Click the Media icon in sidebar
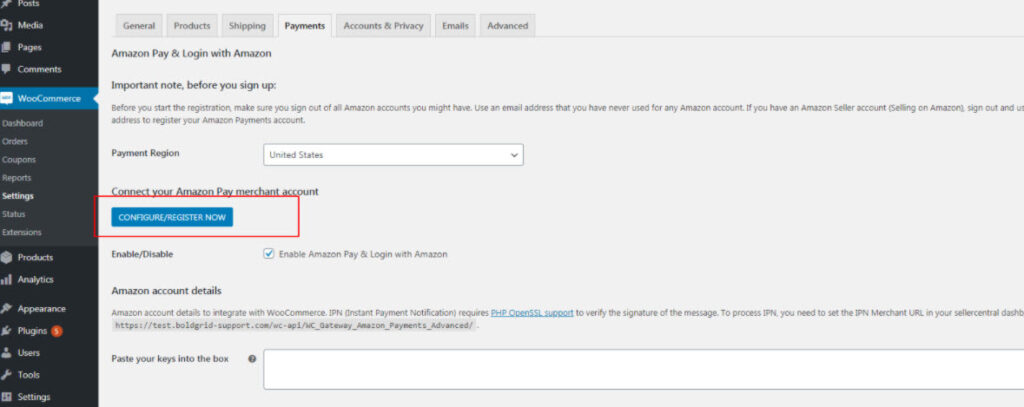The height and width of the screenshot is (407, 1024). click(7, 25)
